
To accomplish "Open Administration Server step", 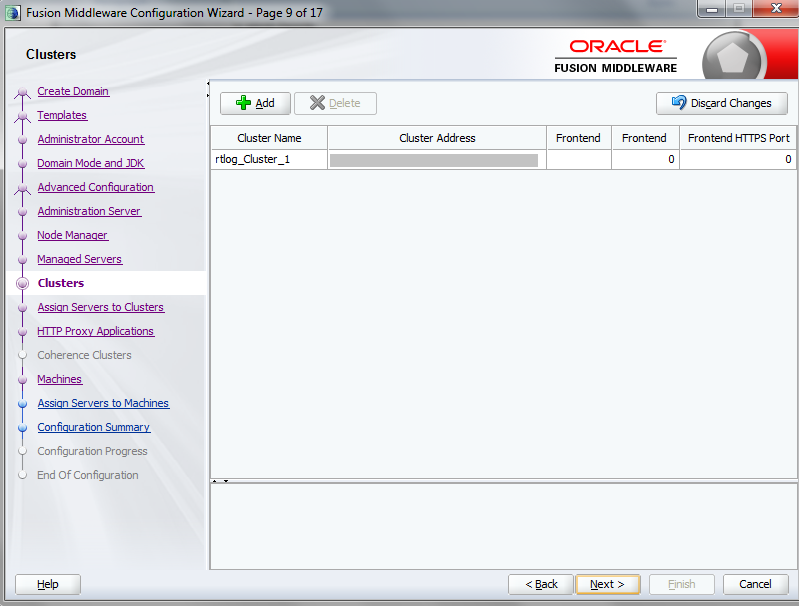I will click(x=89, y=211).
